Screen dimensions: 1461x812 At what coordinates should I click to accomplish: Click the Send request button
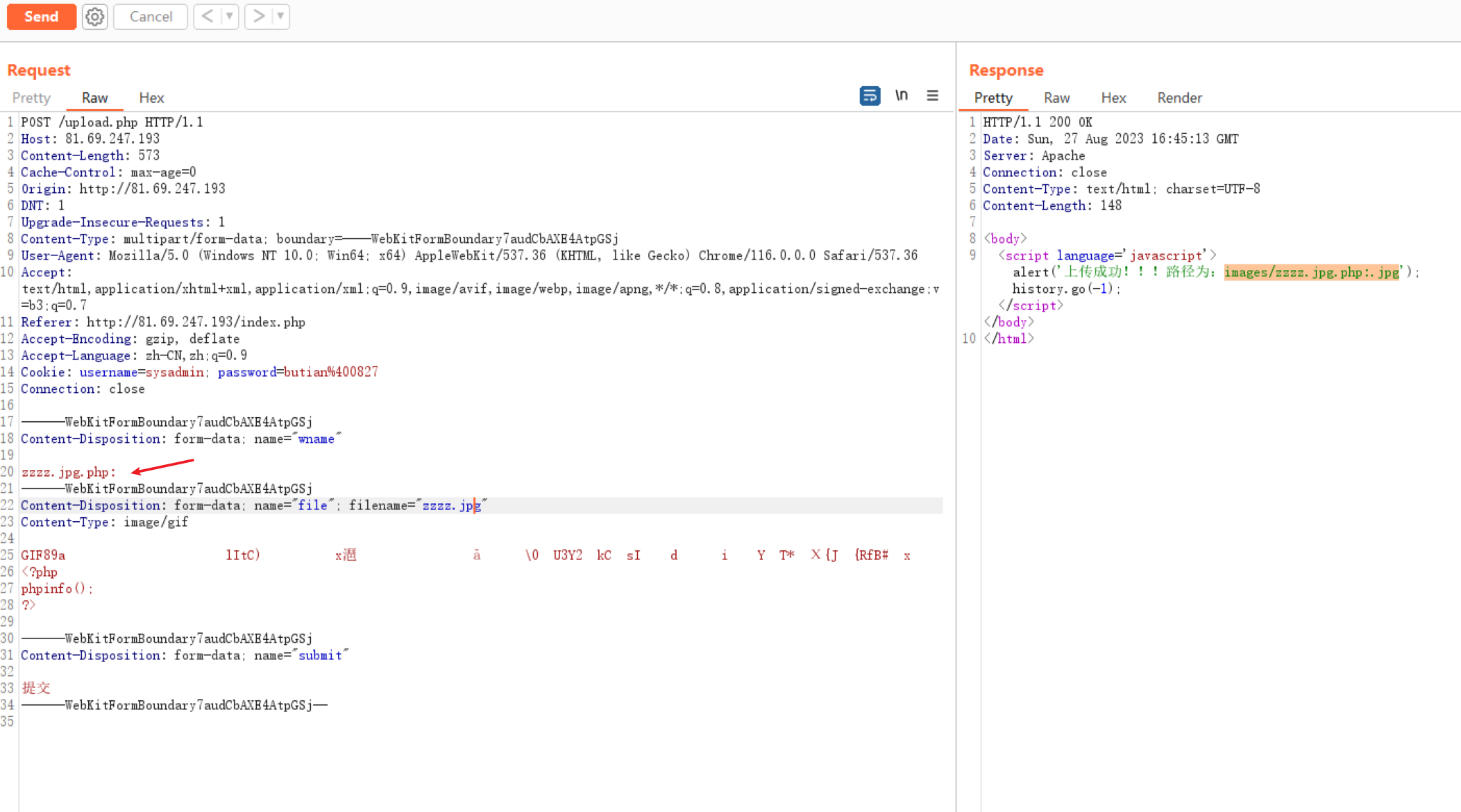(x=41, y=17)
